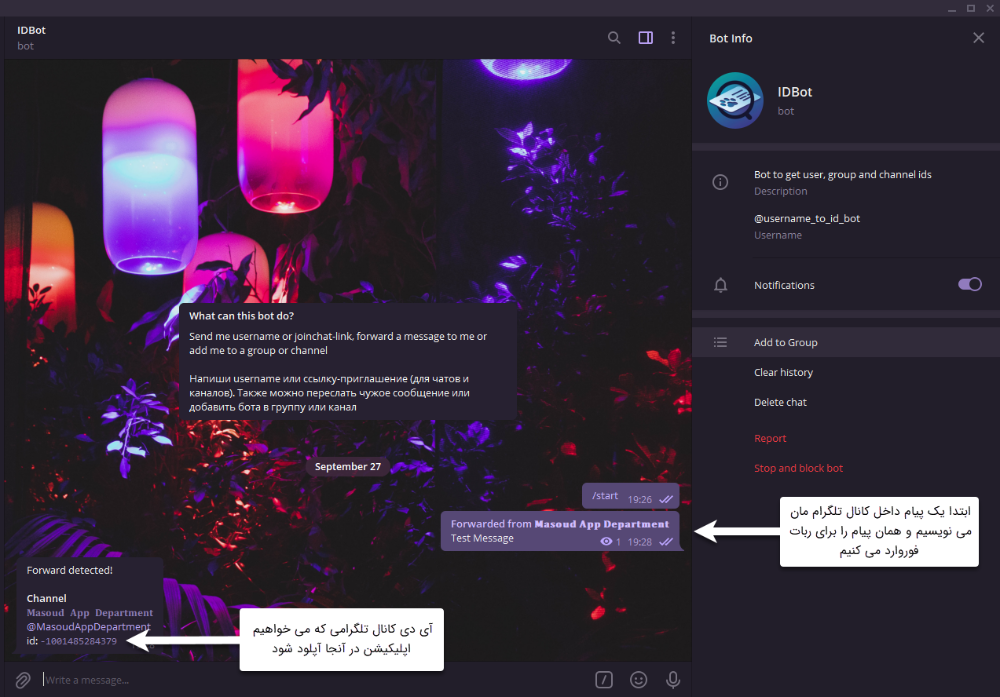The height and width of the screenshot is (697, 1000).
Task: Open the @MasoudAppDepartment channel link
Action: (x=89, y=627)
